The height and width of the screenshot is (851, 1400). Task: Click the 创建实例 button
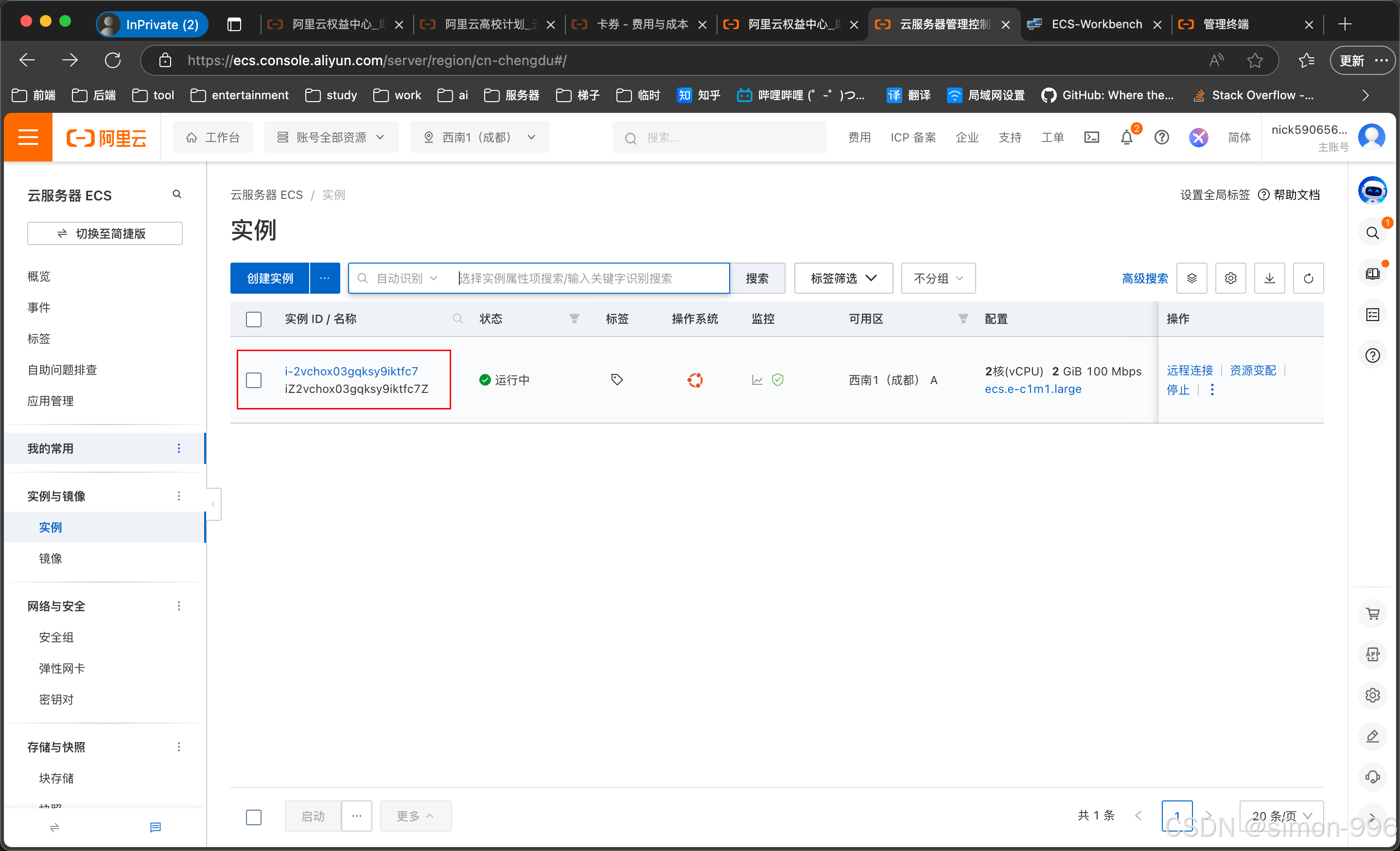(x=270, y=278)
